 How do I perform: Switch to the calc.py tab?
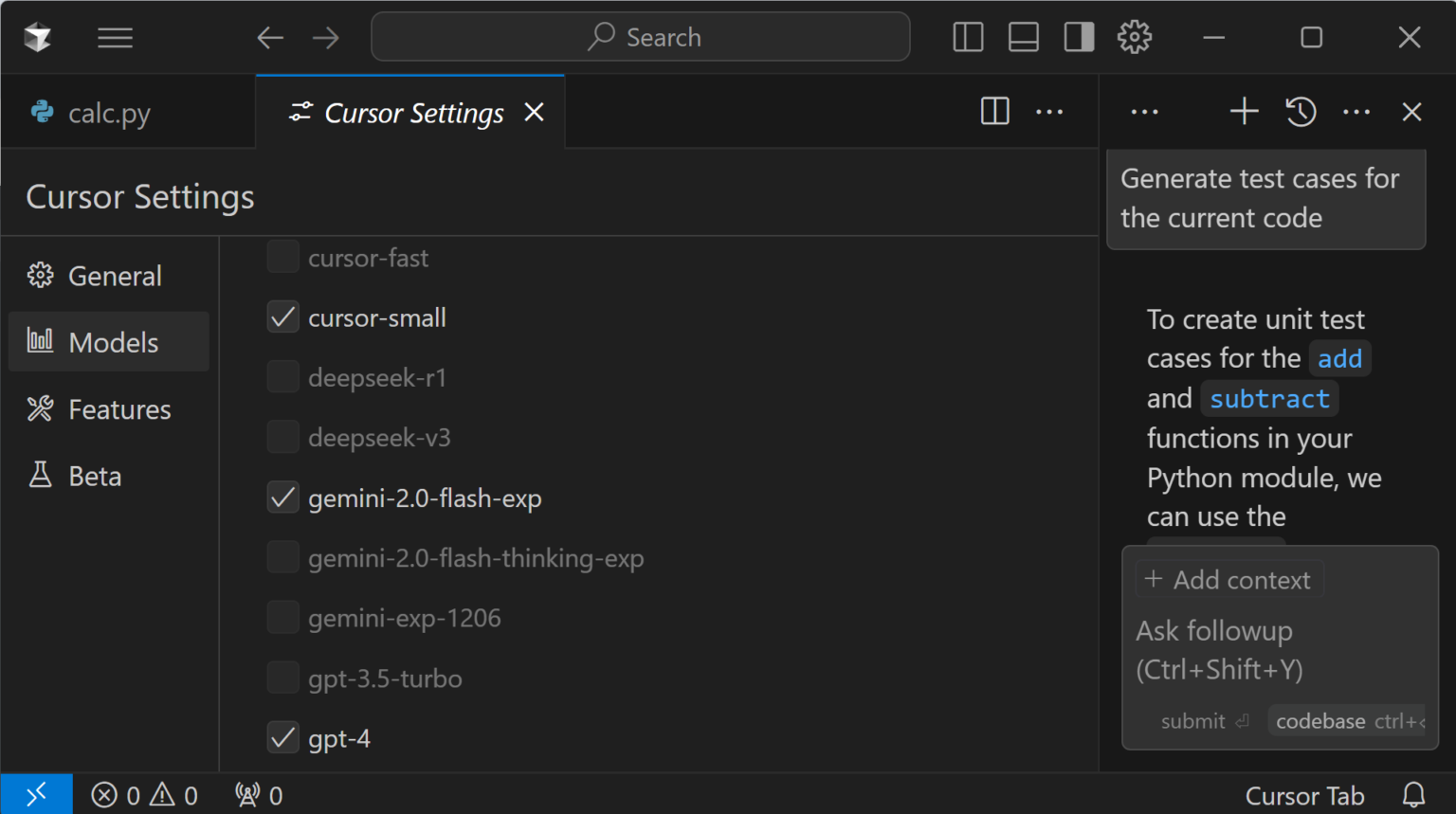point(108,112)
